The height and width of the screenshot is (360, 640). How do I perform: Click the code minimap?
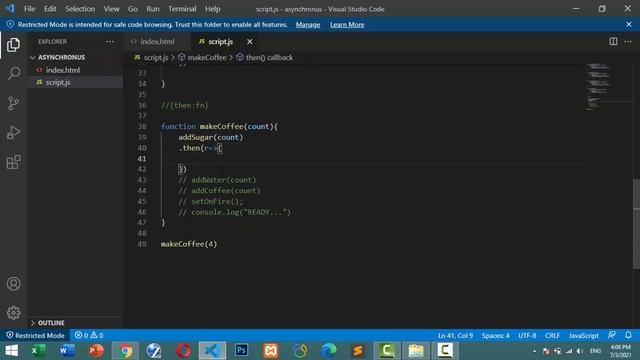click(x=598, y=87)
